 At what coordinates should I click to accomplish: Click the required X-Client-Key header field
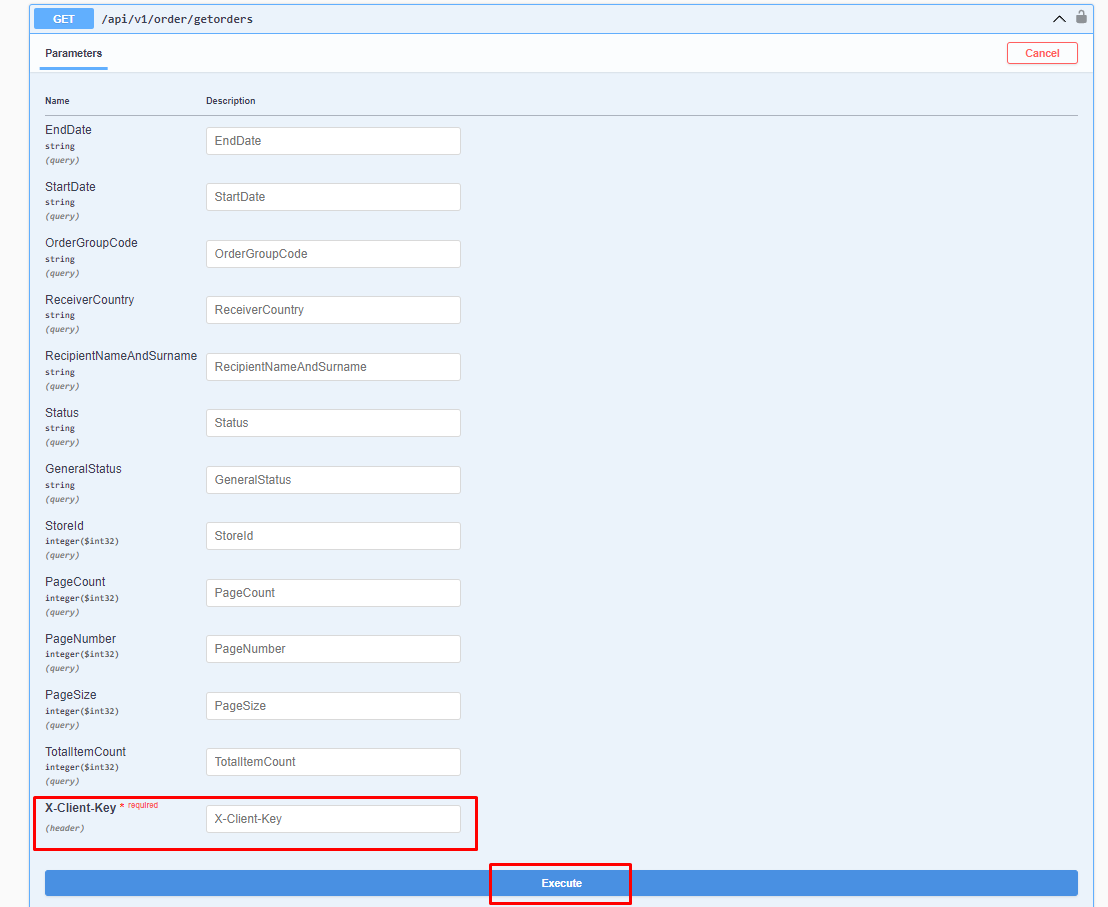tap(333, 819)
